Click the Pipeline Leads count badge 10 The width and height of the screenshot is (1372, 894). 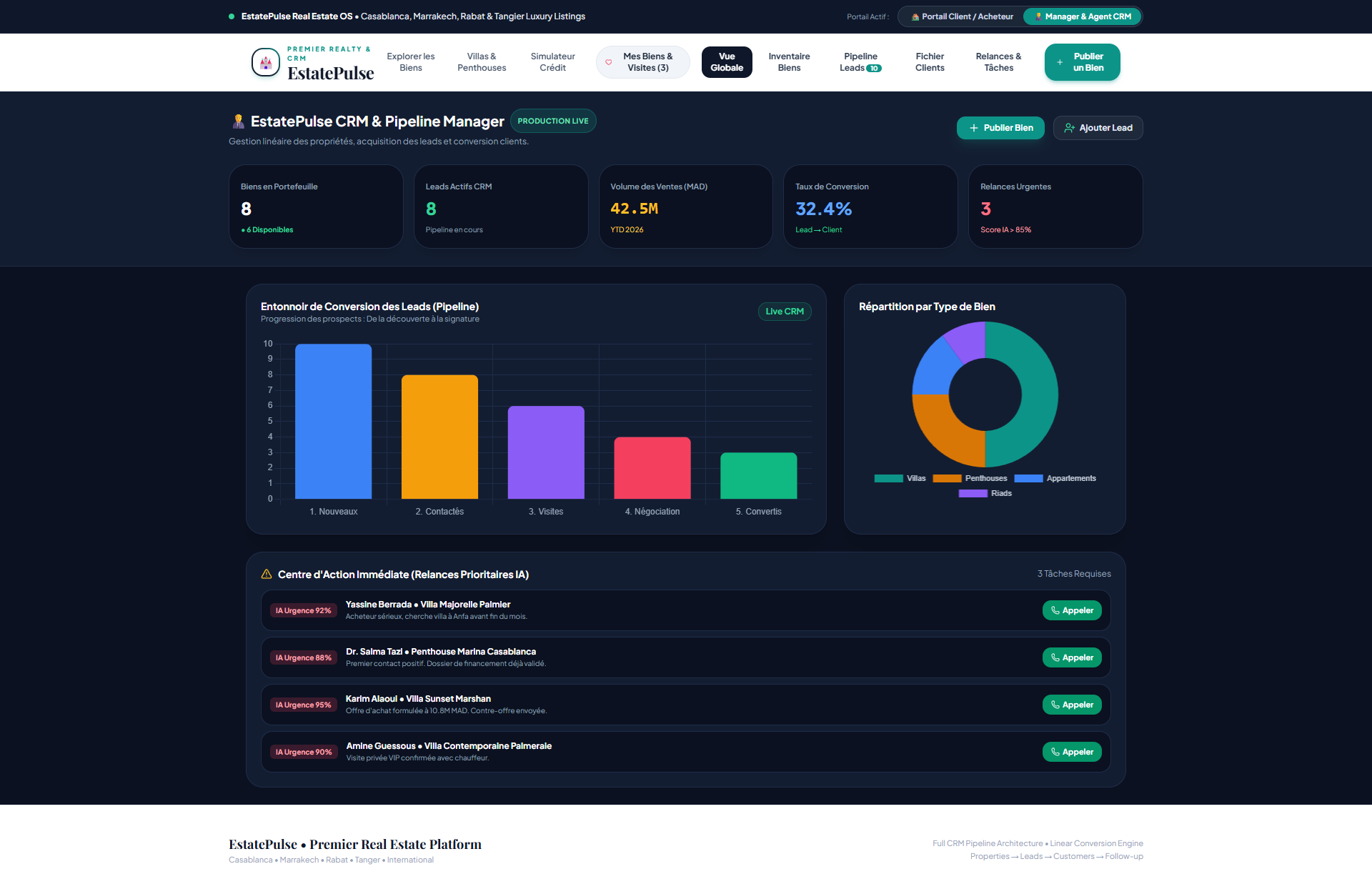pos(874,69)
